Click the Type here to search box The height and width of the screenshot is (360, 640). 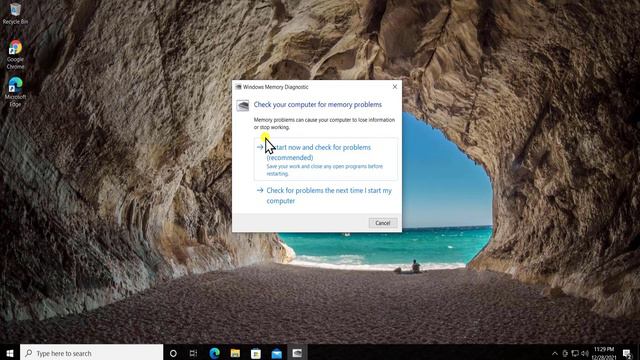(91, 353)
